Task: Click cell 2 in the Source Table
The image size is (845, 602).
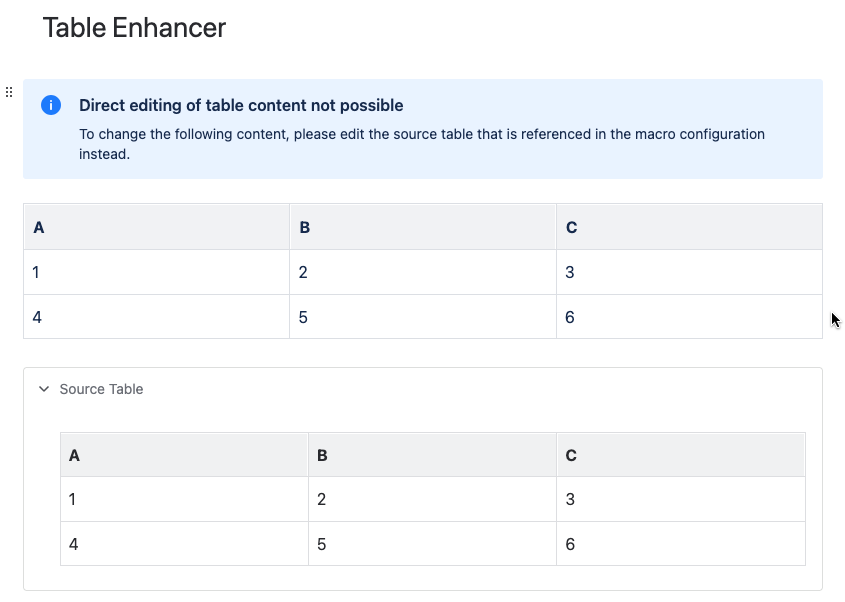Action: (432, 499)
